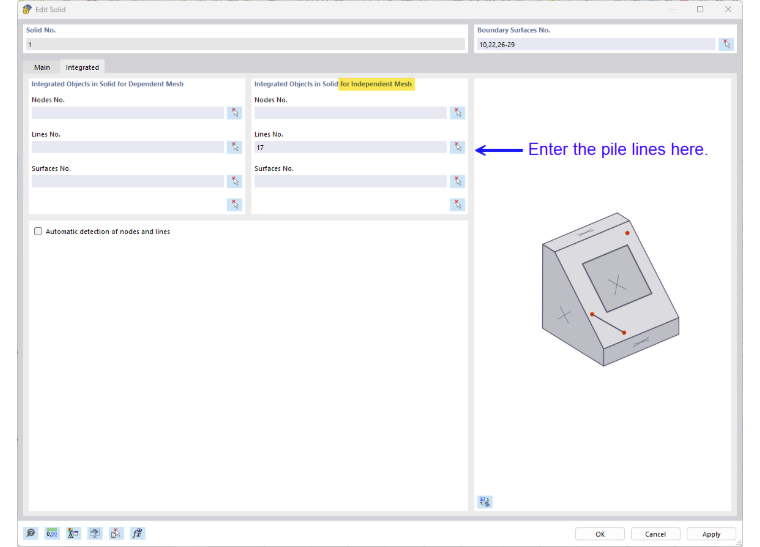Click the pick icon beside Dependent Mesh Lines No.
Screen dimensions: 760x547
click(235, 147)
